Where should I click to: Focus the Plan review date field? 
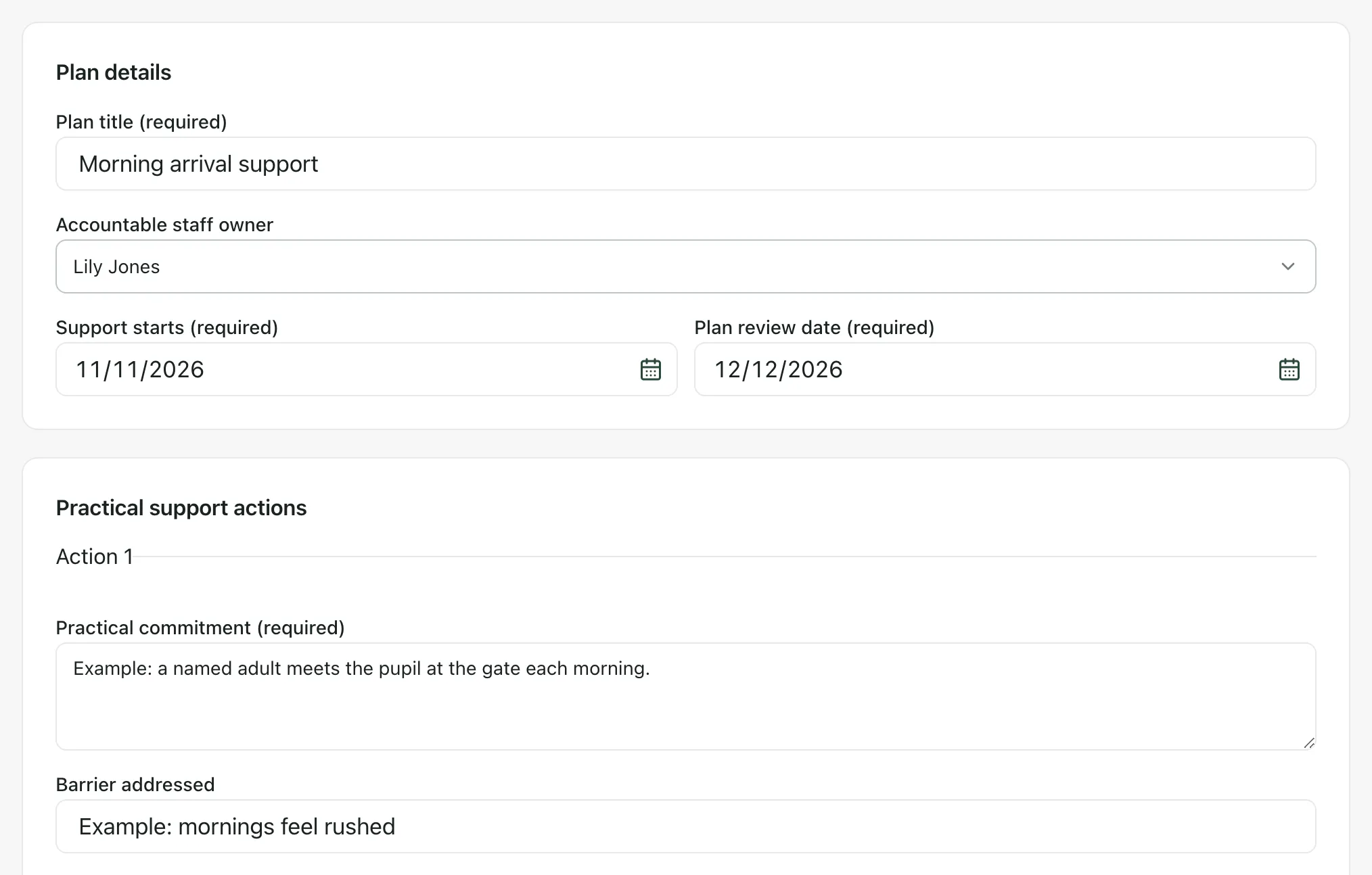(x=1005, y=369)
